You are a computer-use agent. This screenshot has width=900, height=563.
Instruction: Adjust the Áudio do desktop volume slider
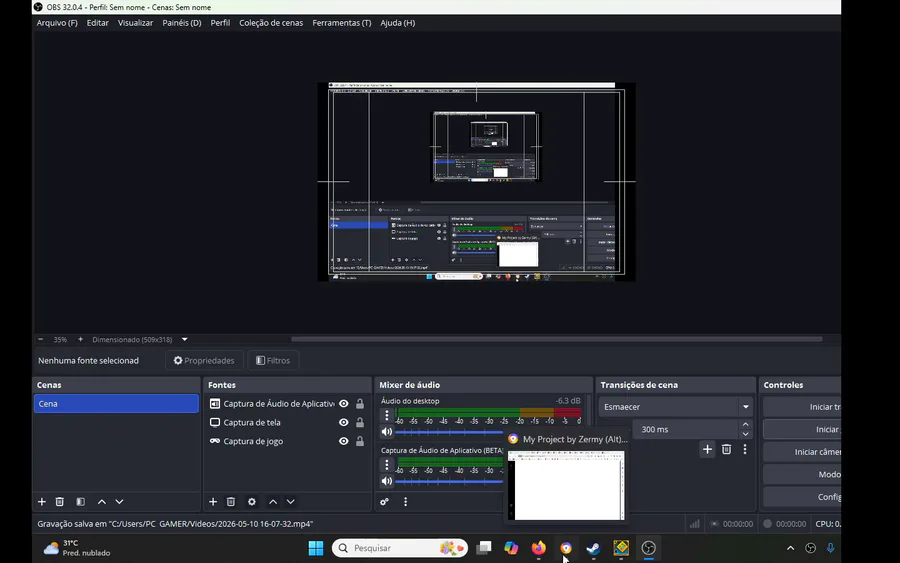click(x=449, y=432)
